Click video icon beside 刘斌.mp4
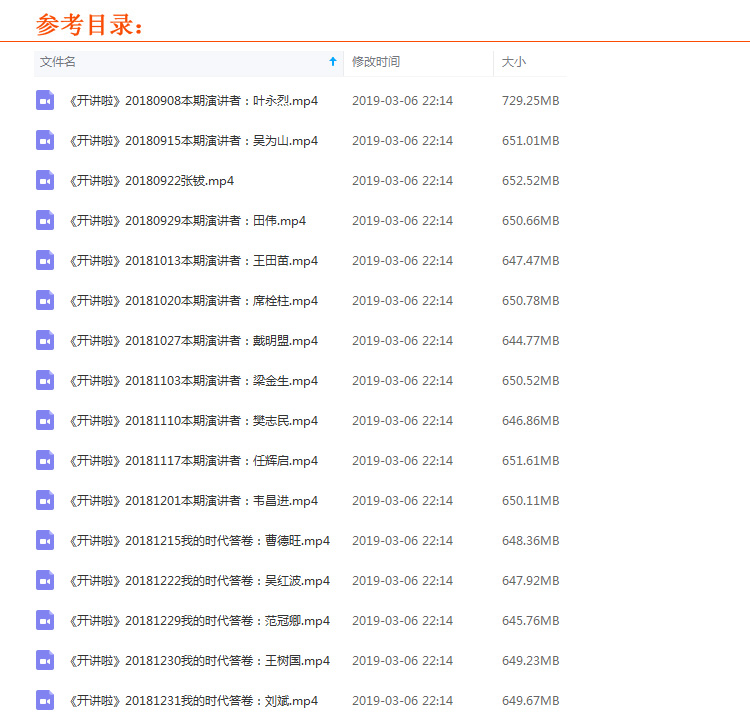This screenshot has height=713, width=750. [45, 700]
